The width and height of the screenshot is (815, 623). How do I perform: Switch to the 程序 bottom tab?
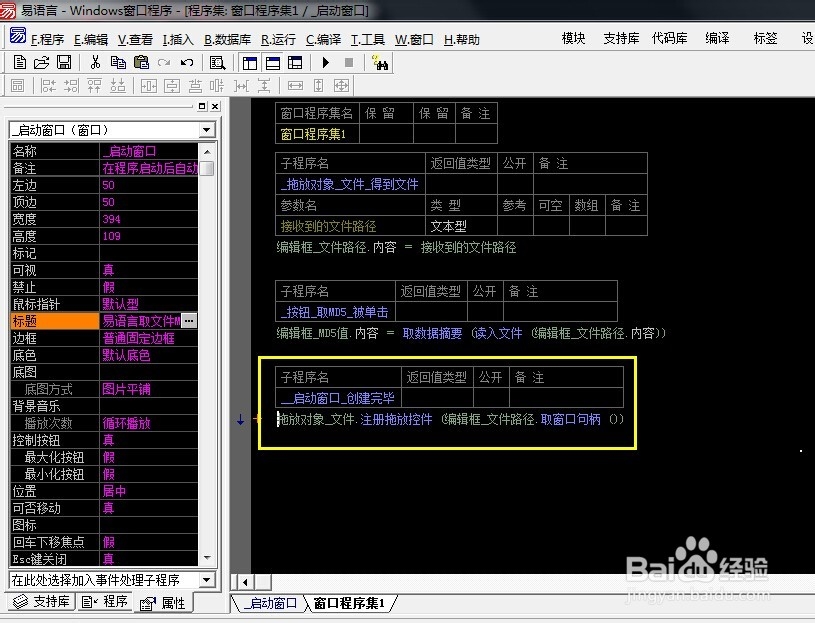pos(104,602)
